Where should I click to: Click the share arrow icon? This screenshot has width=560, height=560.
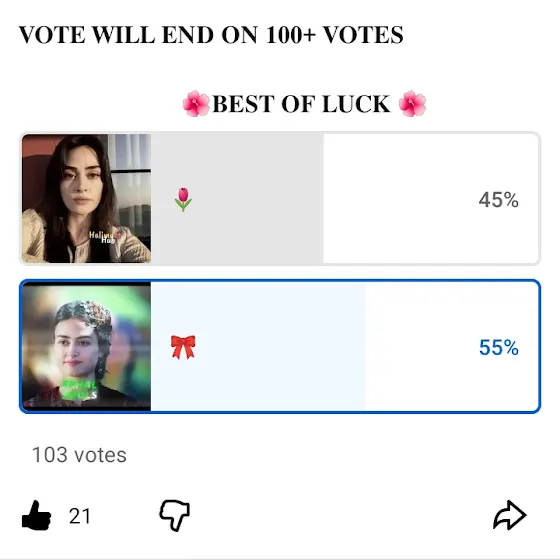[510, 515]
